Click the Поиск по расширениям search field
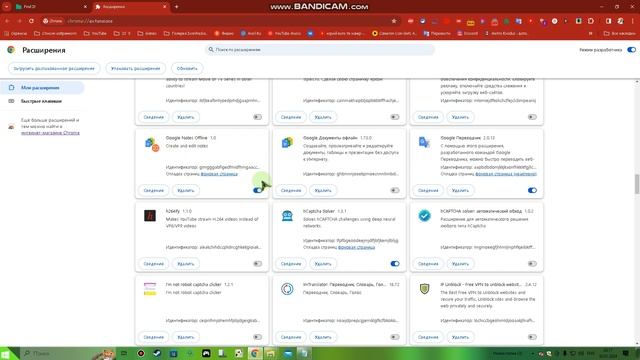Screen dimensions: 640x360 [x=320, y=49]
